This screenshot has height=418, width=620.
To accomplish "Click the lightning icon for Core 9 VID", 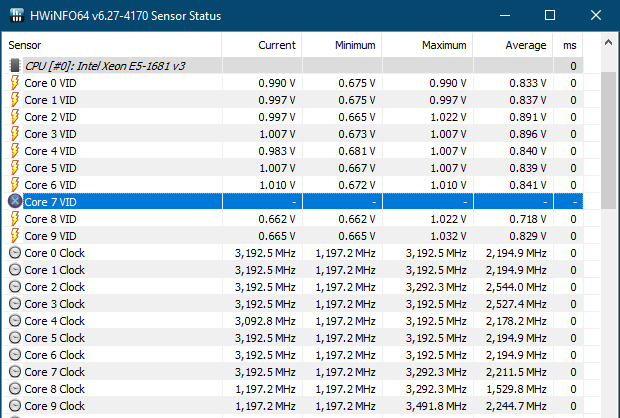I will coord(15,235).
